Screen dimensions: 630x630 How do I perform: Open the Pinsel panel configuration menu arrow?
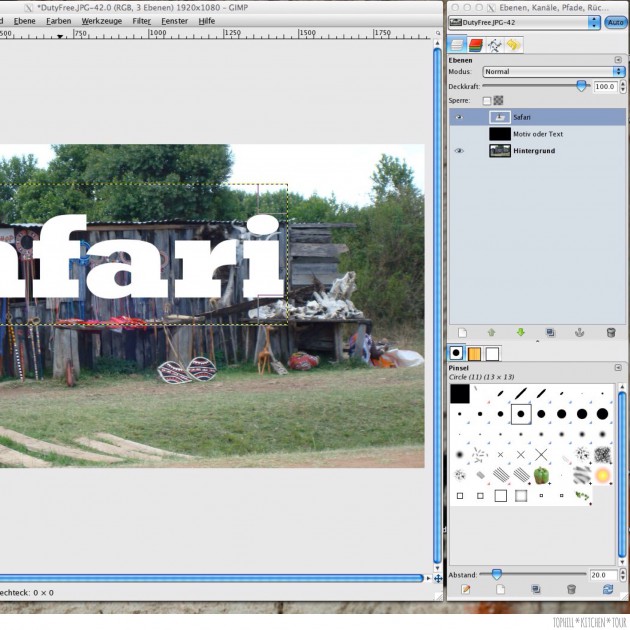point(618,368)
